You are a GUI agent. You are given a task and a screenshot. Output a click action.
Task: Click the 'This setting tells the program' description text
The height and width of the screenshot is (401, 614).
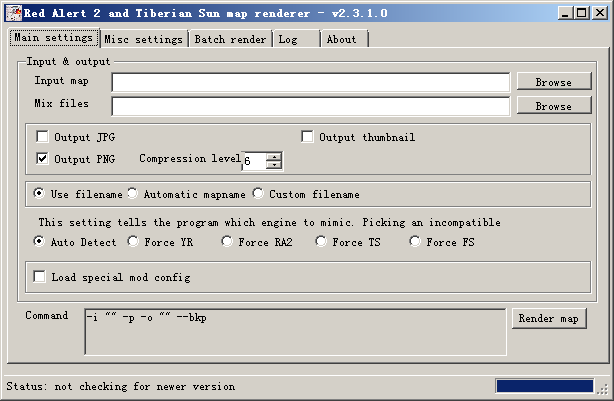point(269,222)
